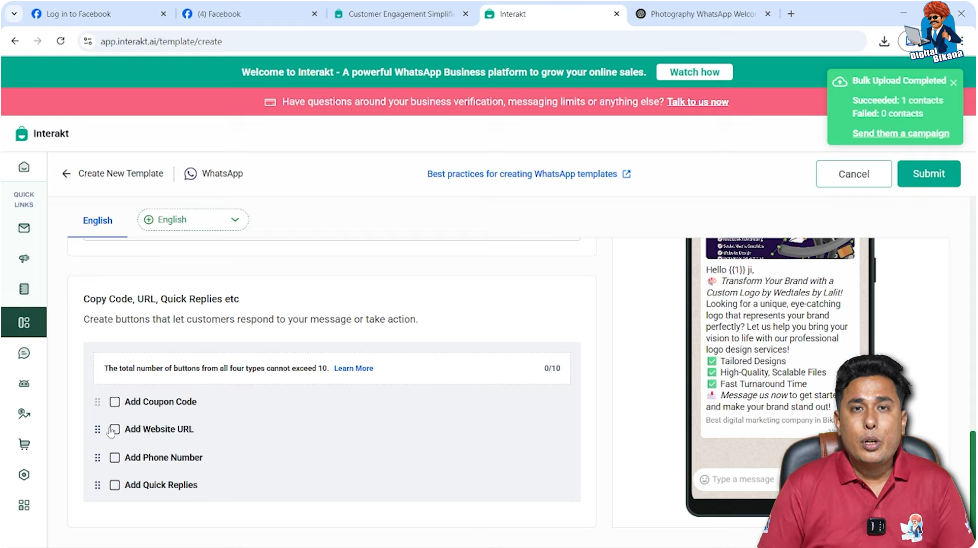
Task: Click drag handle for Add Coupon Code
Action: 97,402
